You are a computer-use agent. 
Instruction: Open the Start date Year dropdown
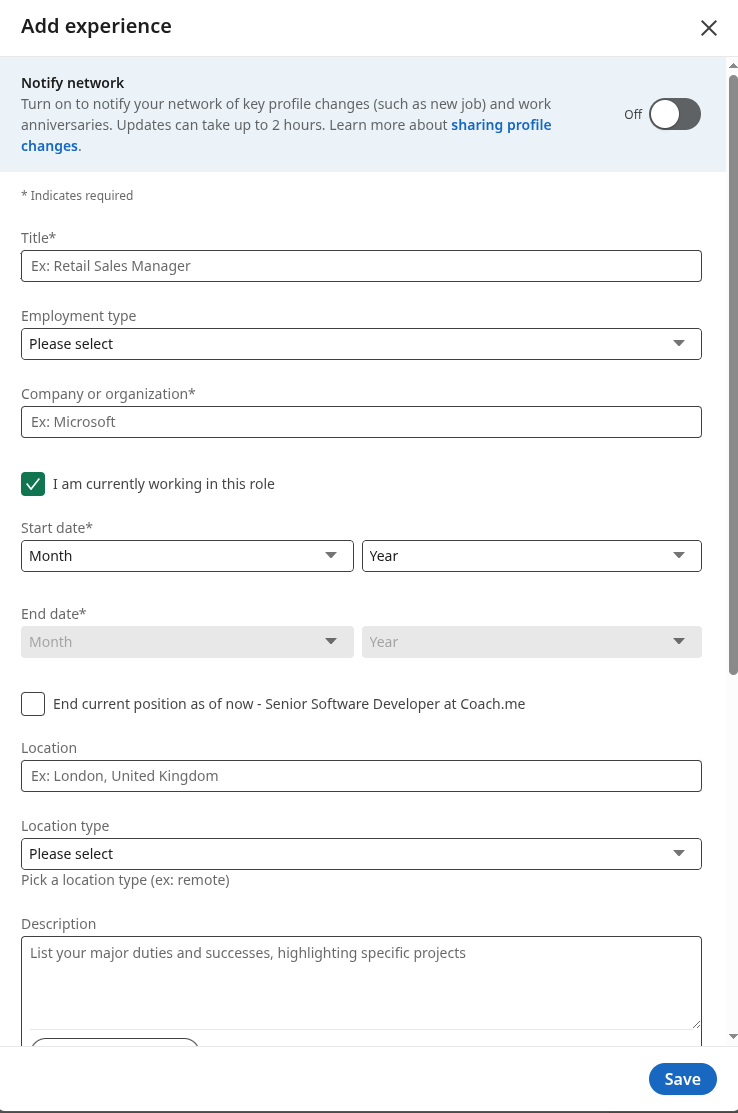tap(531, 556)
